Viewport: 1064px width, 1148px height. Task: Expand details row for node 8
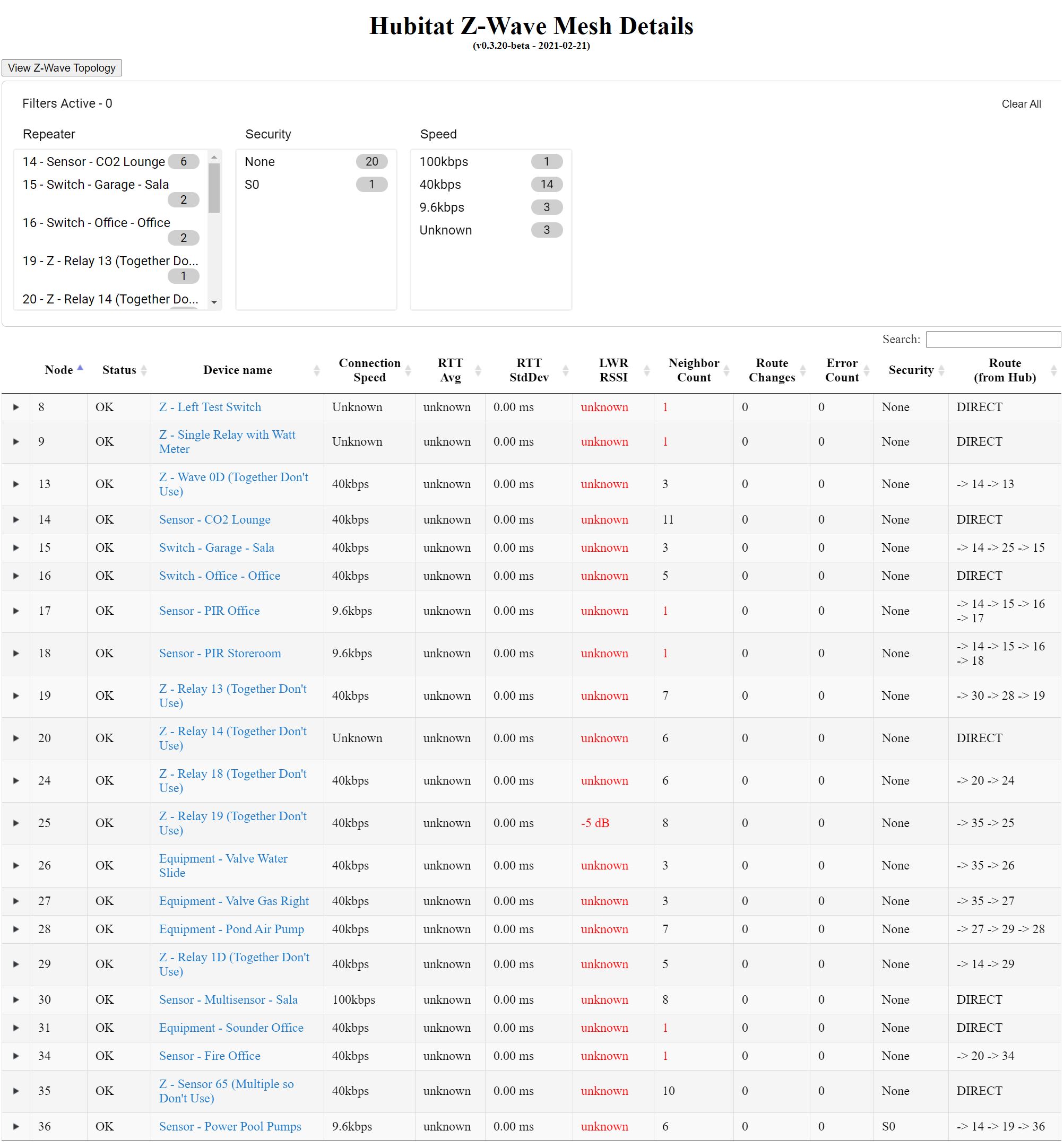[16, 407]
